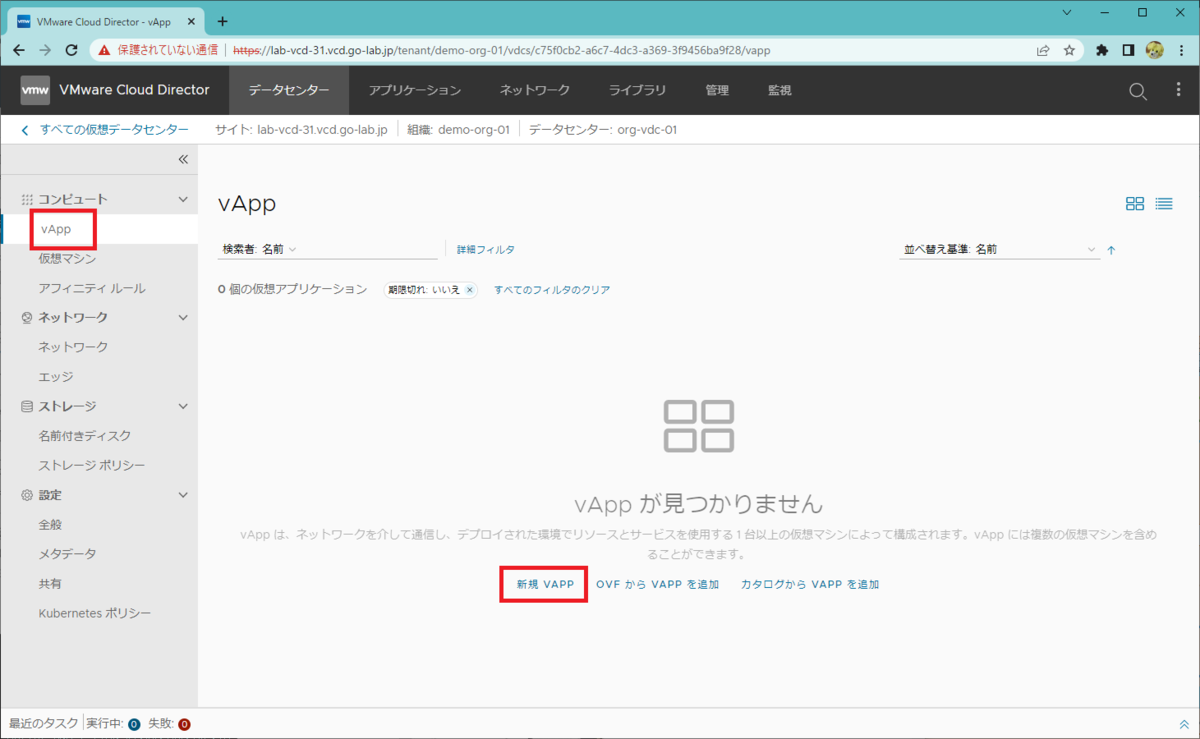Open 詳細フィルタ link
The width and height of the screenshot is (1200, 739).
pos(486,250)
